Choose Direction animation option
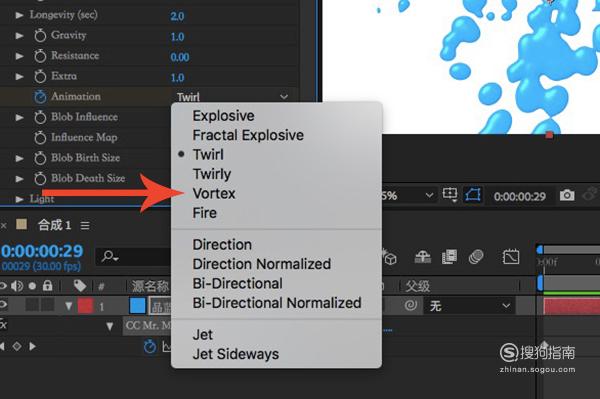 222,245
